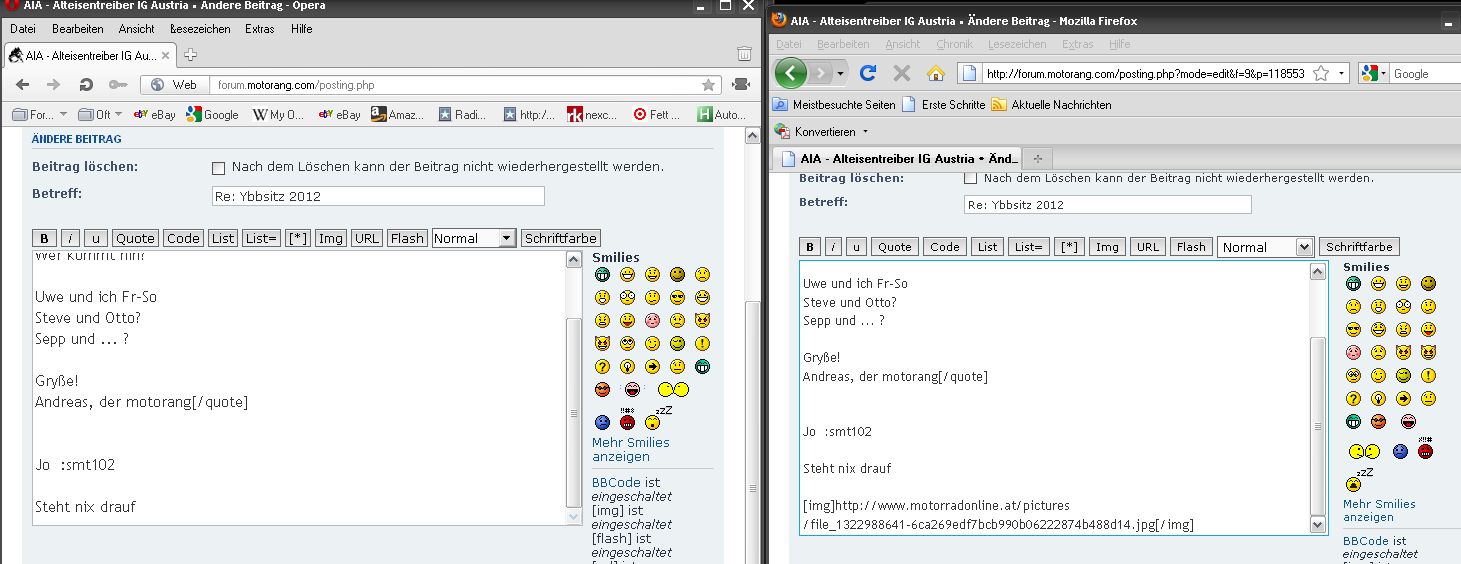Click the Schriftfarbe button in Opera
Viewport: 1461px width, 564px height.
tap(561, 238)
